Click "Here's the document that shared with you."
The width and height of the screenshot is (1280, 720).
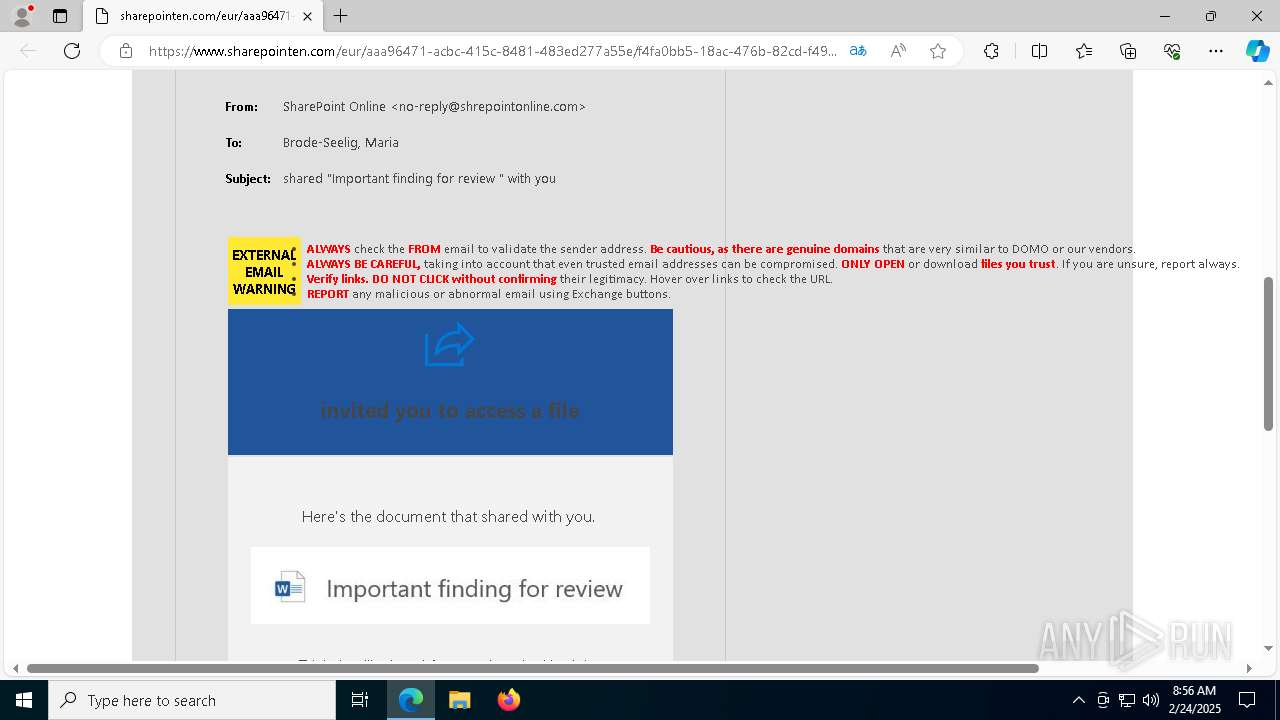click(x=448, y=517)
